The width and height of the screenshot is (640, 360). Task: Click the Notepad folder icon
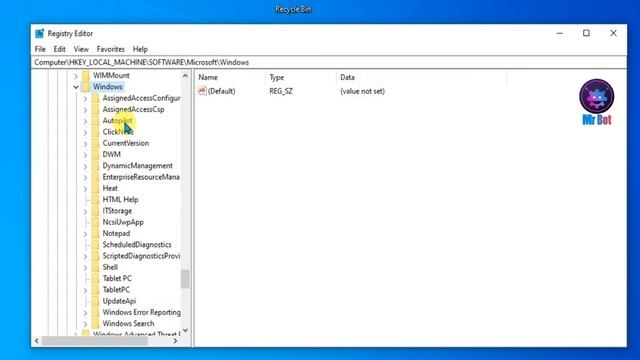click(96, 233)
